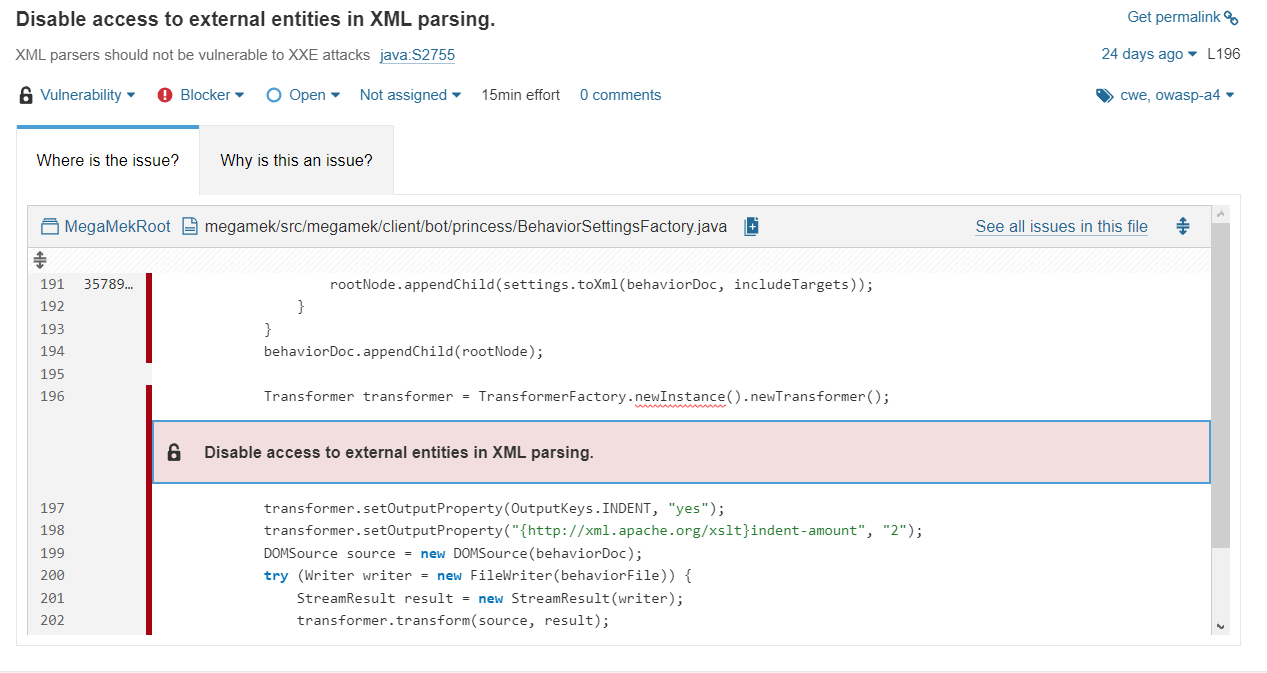Click the red Blocker severity icon
Screen dimensions: 1267x673
click(163, 95)
